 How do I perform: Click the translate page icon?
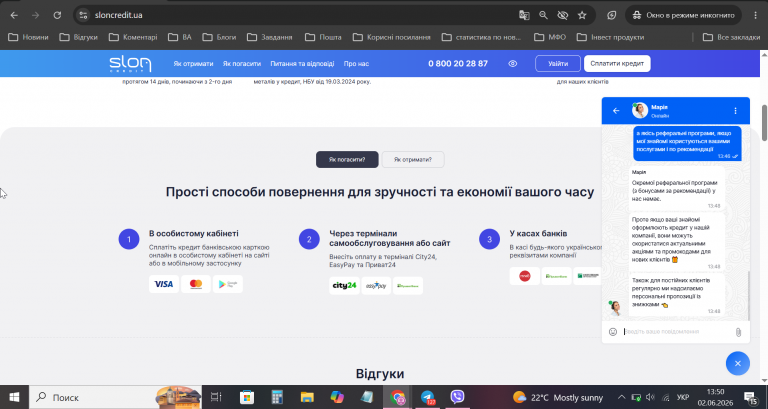(x=524, y=15)
